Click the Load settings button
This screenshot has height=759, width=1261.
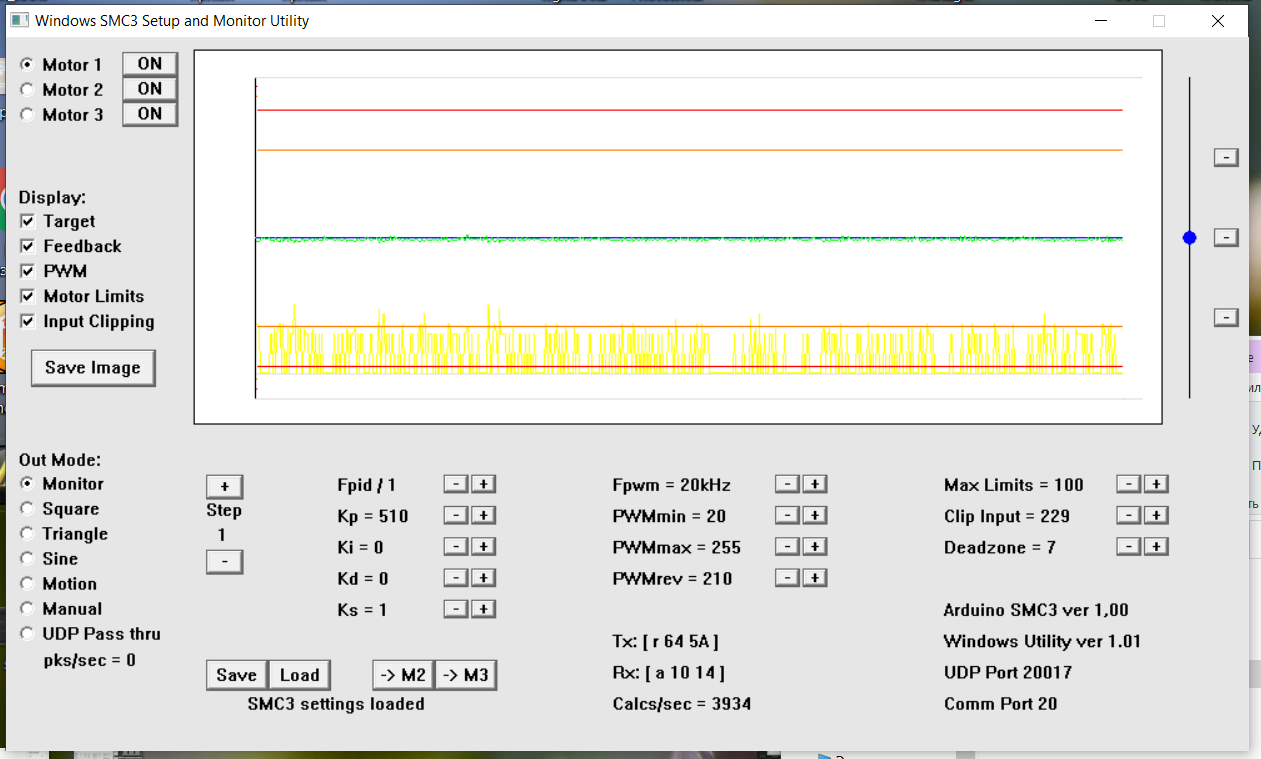coord(299,675)
